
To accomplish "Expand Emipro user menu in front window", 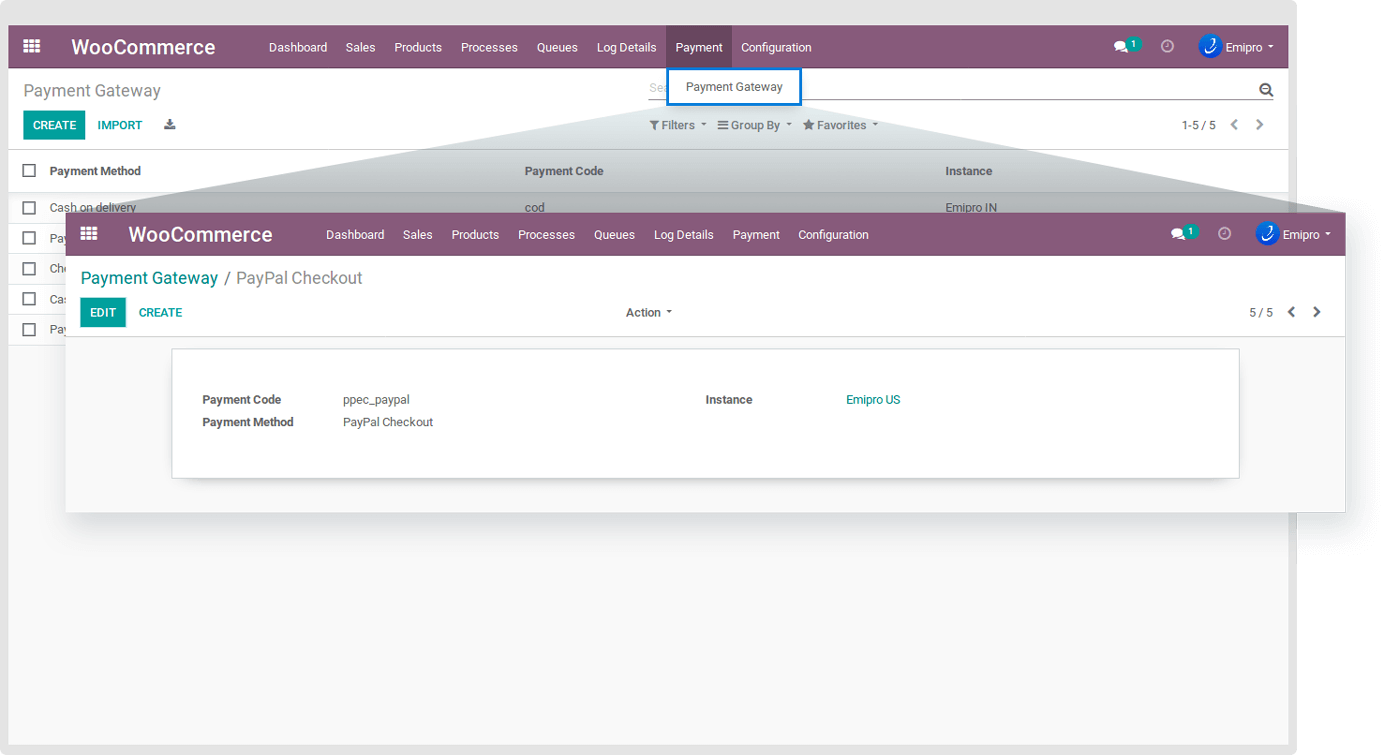I will (x=1307, y=234).
